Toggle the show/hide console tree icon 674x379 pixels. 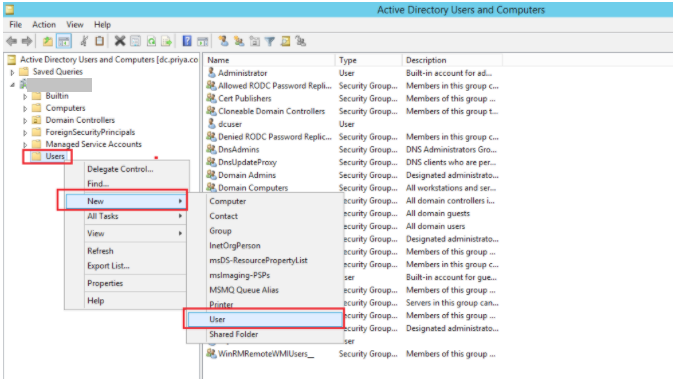click(64, 41)
